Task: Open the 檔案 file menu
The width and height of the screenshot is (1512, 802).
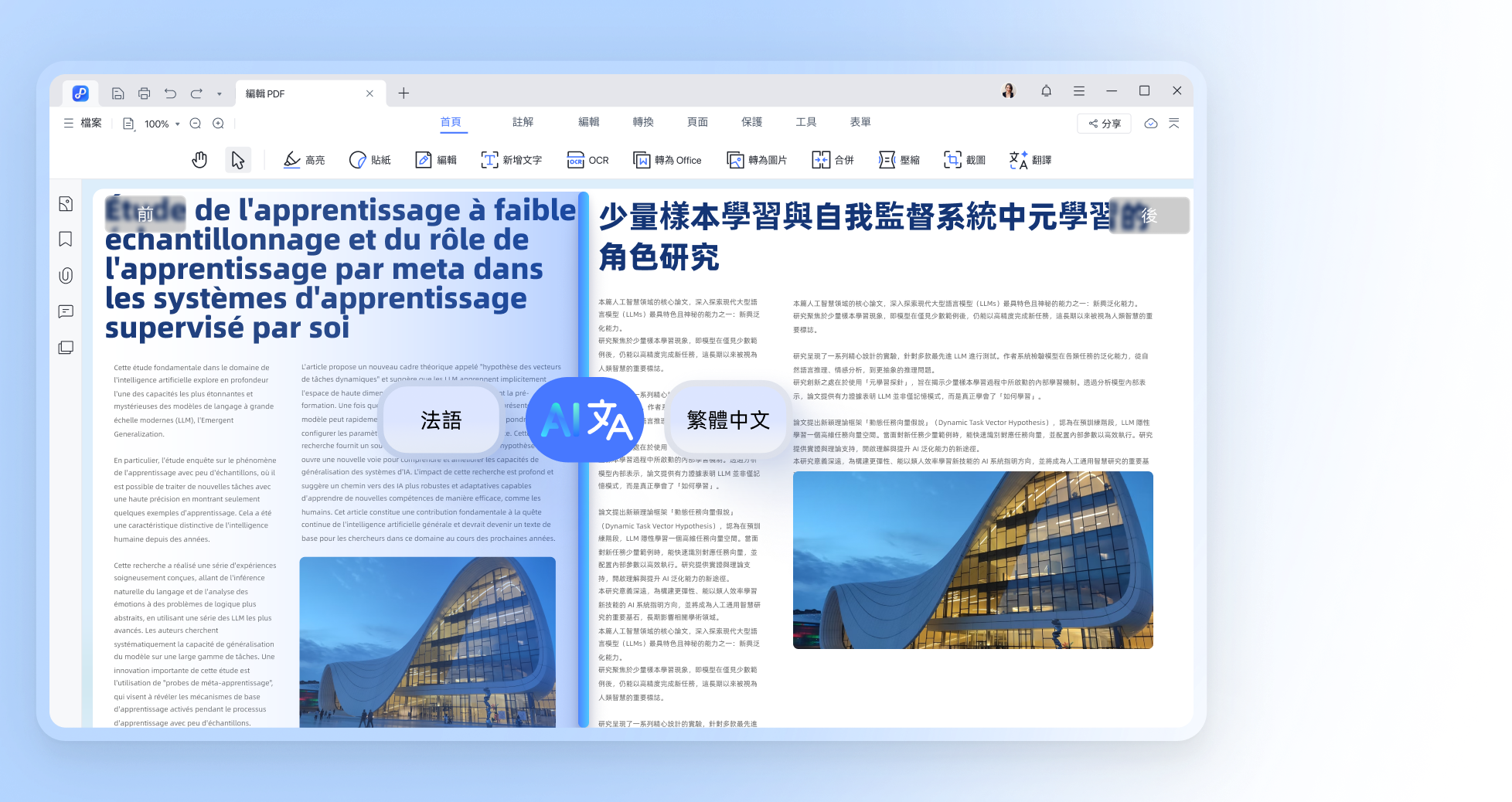Action: pos(83,123)
